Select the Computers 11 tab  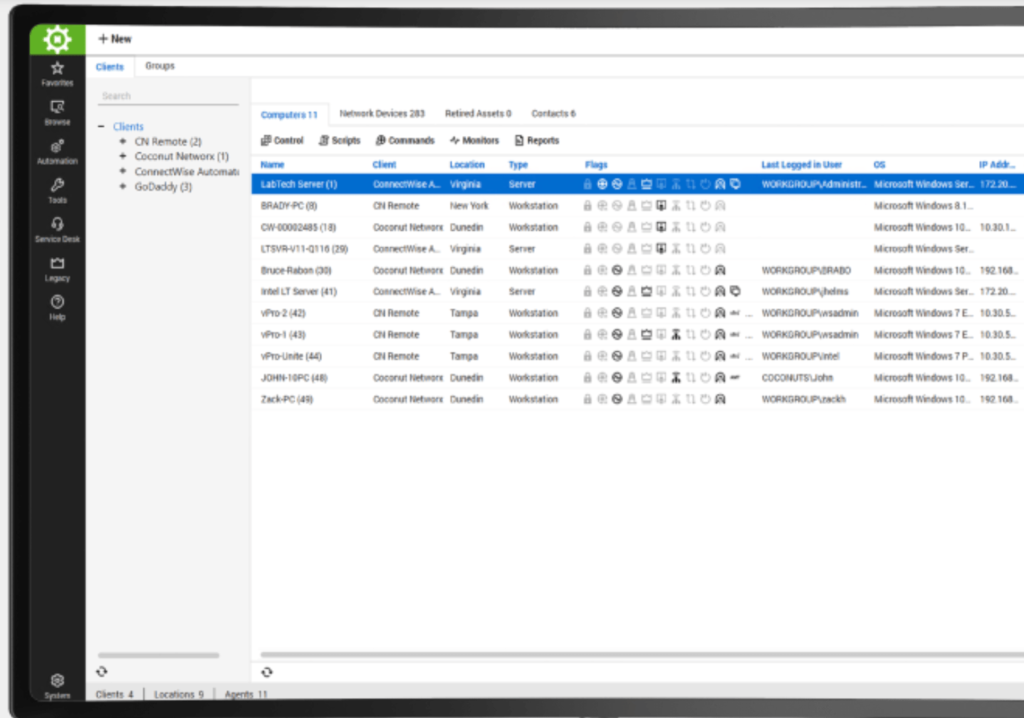[289, 114]
